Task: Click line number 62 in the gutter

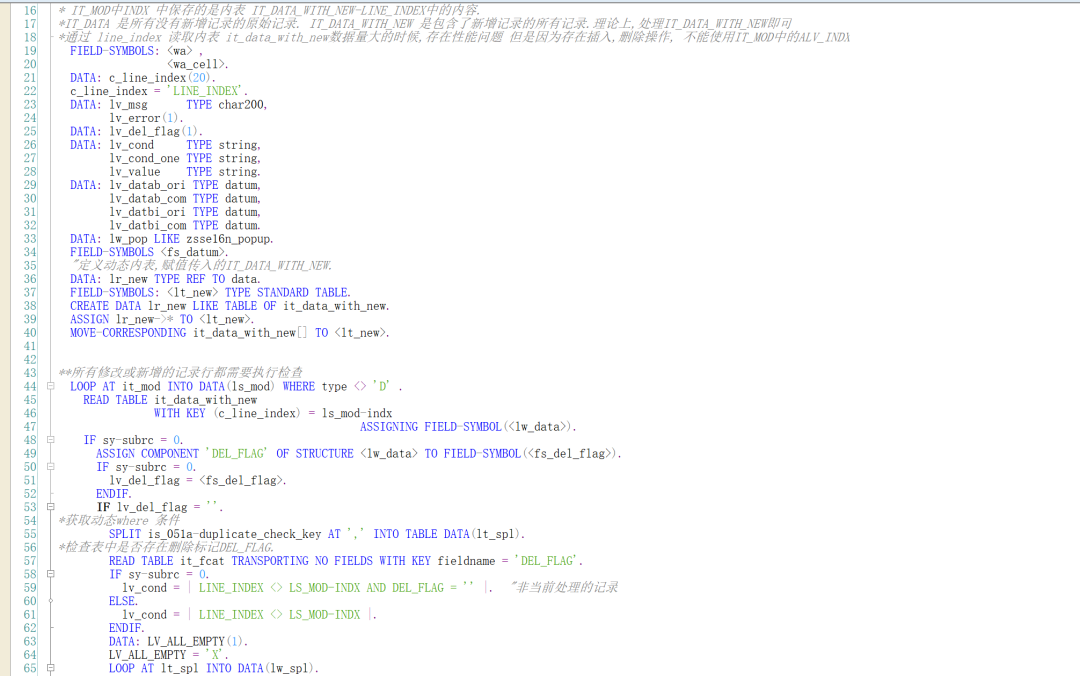Action: point(30,628)
